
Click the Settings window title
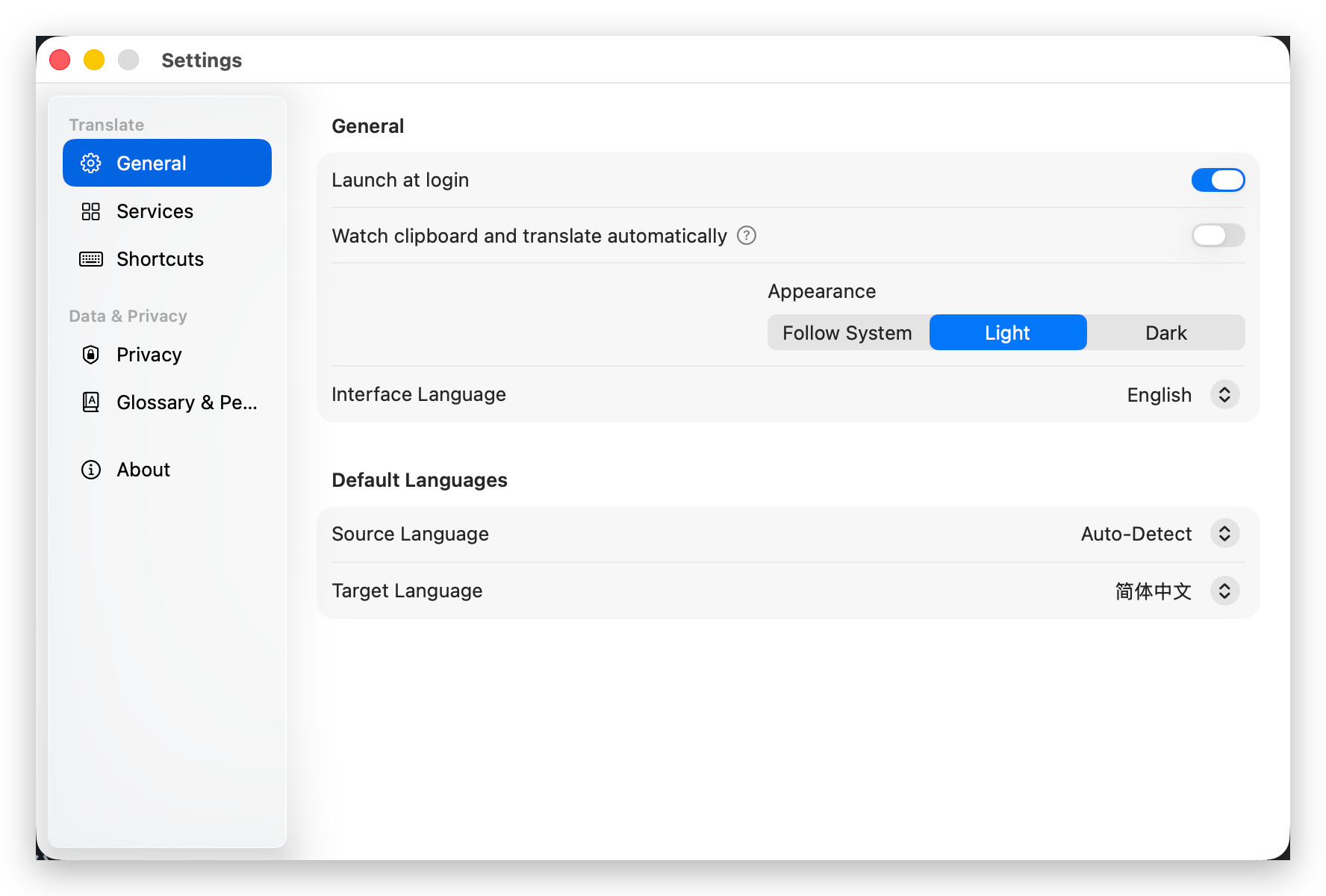pyautogui.click(x=202, y=60)
